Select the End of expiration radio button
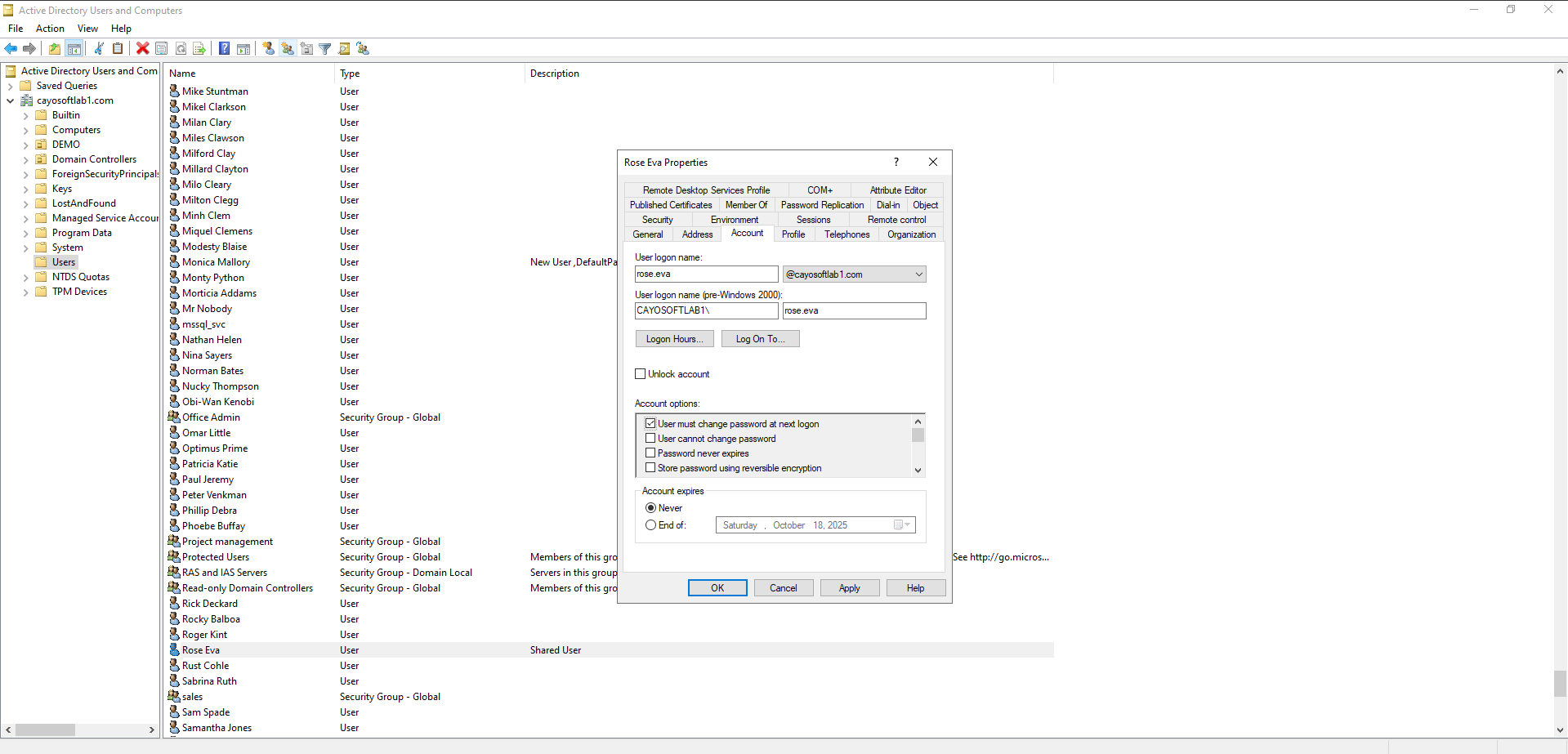The height and width of the screenshot is (754, 1568). click(x=651, y=525)
